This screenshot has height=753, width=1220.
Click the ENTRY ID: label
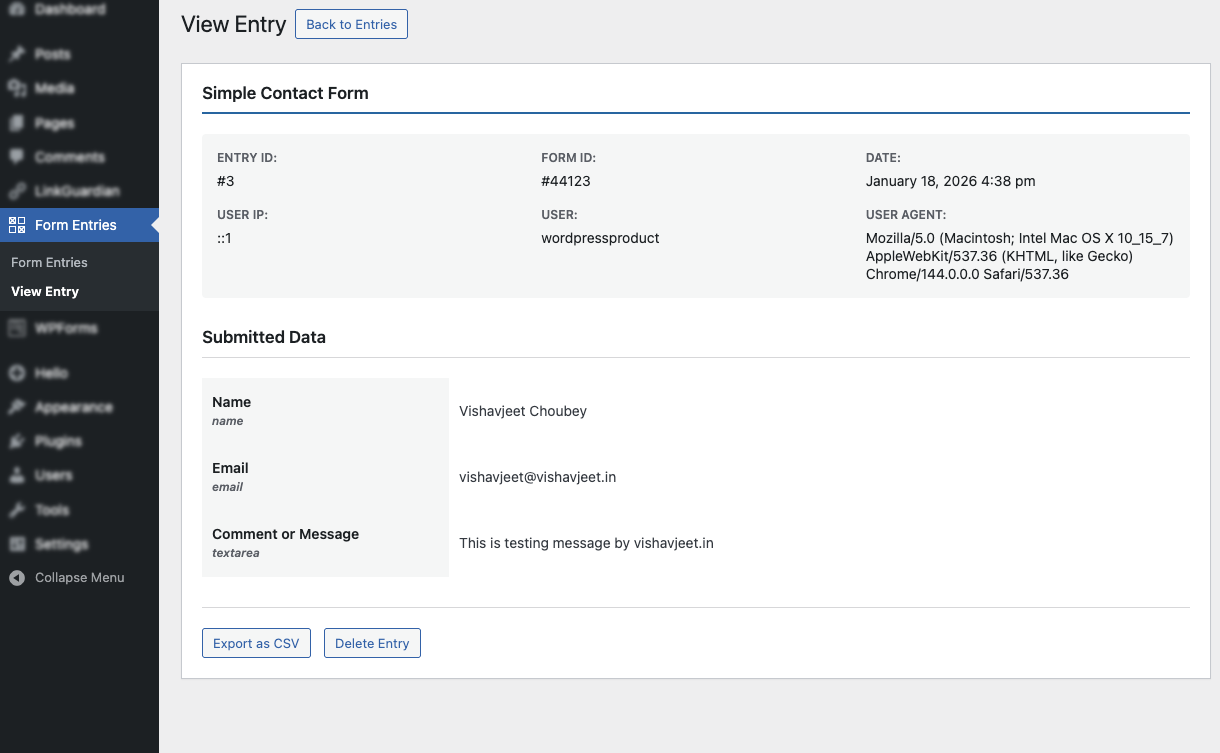247,158
